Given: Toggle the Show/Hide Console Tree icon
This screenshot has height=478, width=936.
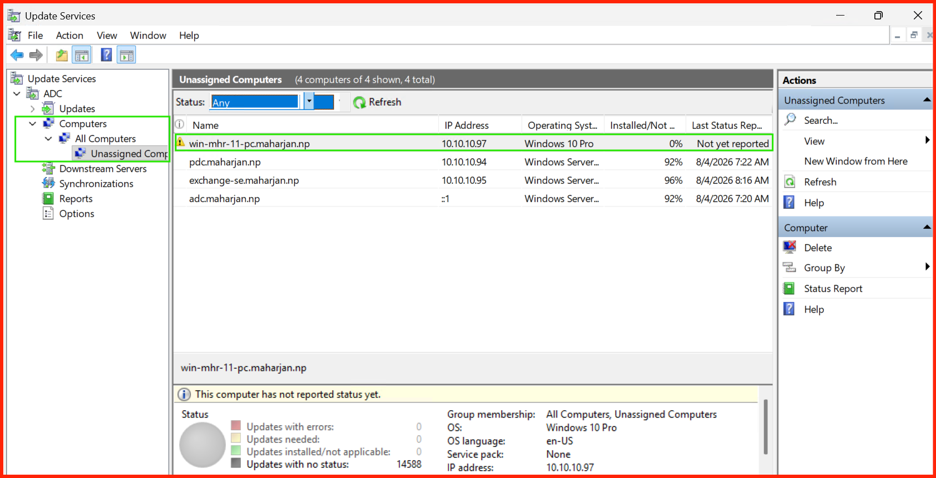Looking at the screenshot, I should 81,55.
